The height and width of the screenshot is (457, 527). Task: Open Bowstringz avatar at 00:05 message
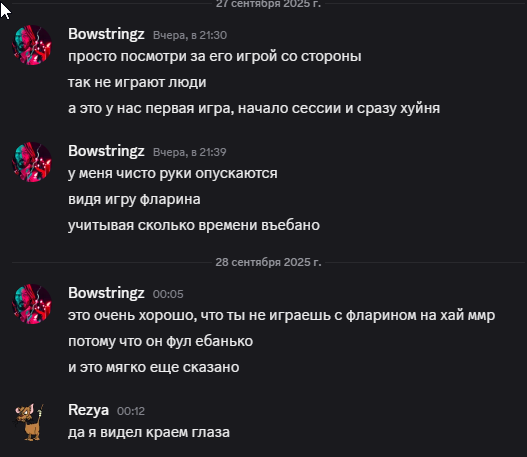[x=32, y=304]
